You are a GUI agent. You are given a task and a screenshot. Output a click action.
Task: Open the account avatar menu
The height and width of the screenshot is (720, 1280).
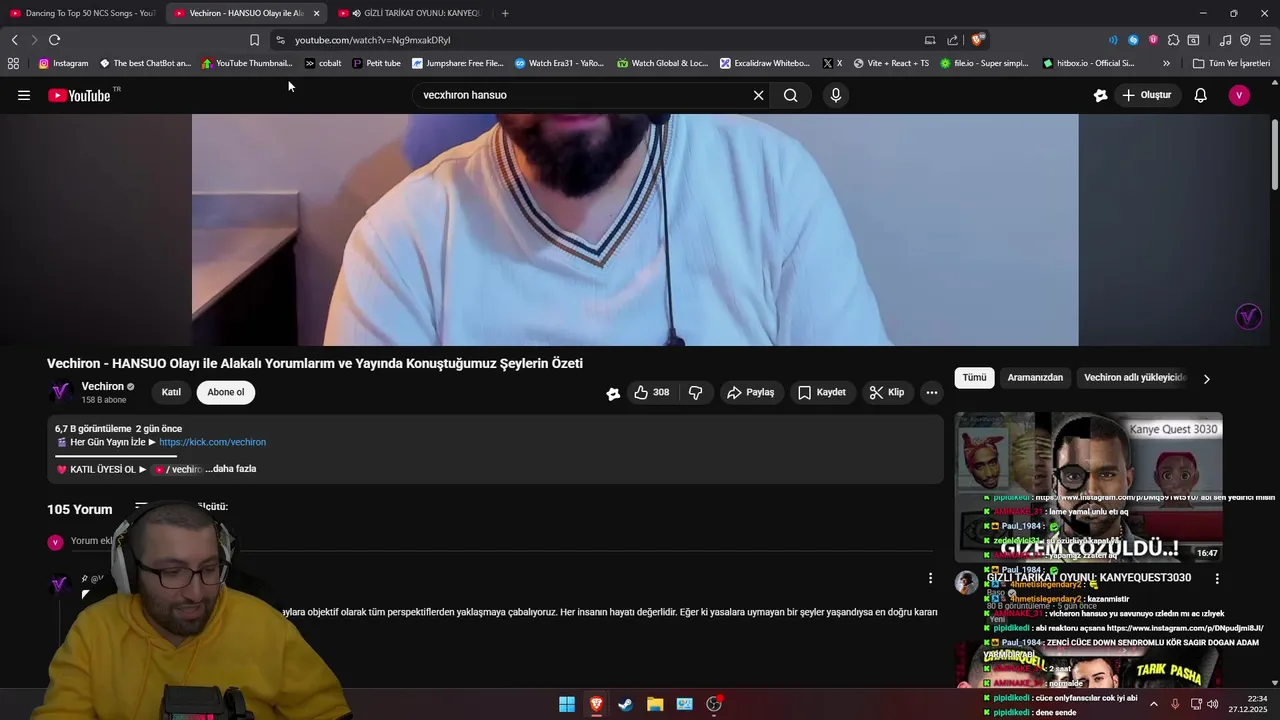[x=1239, y=95]
